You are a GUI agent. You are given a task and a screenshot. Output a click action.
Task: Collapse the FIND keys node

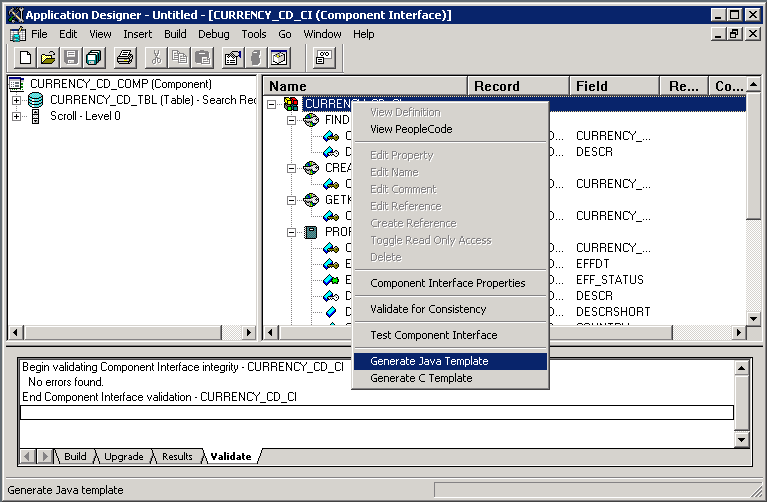point(292,120)
